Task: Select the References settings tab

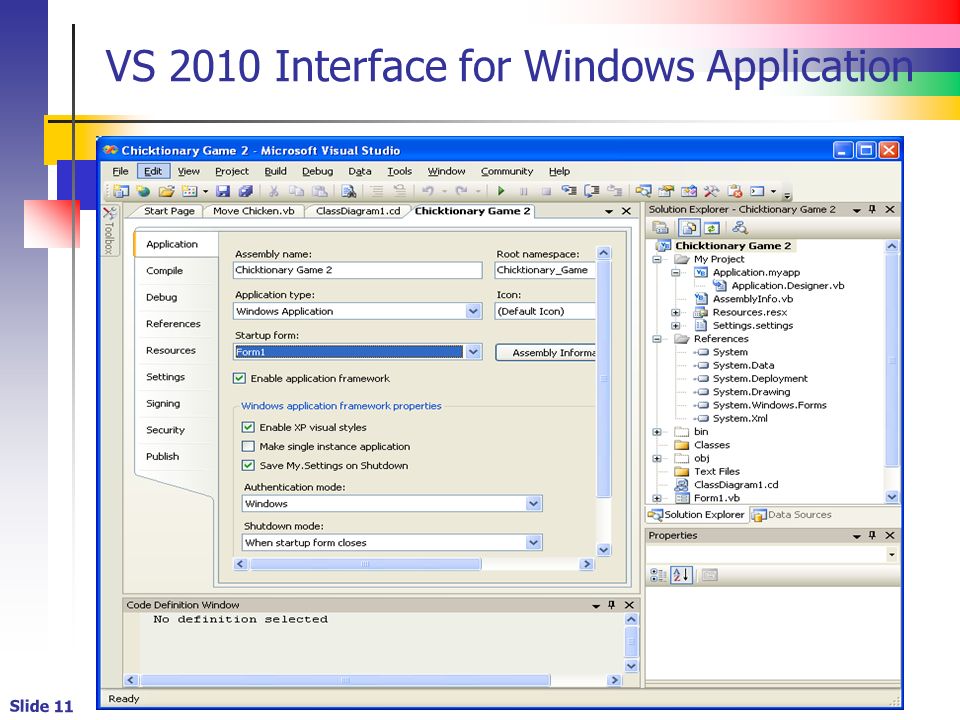Action: [x=173, y=324]
